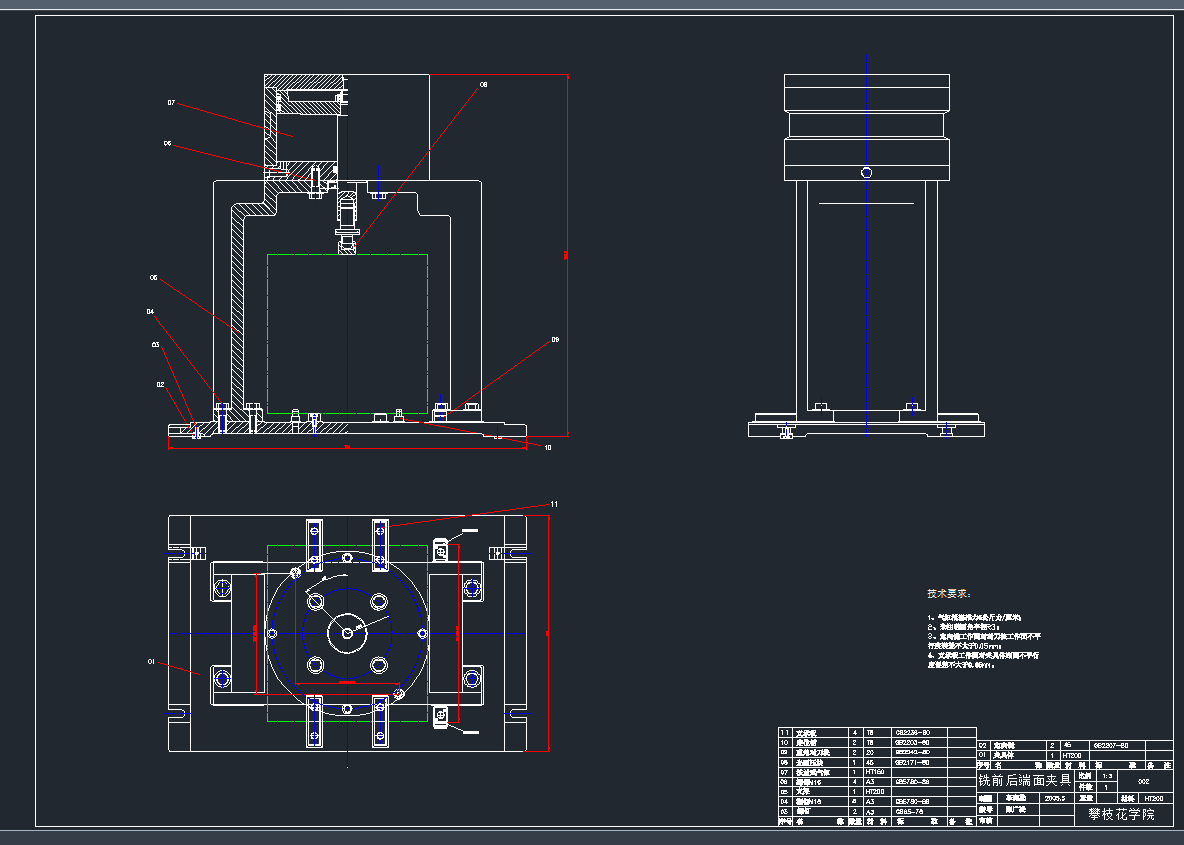Click the 1:3 scale cell in title block

tap(1106, 775)
